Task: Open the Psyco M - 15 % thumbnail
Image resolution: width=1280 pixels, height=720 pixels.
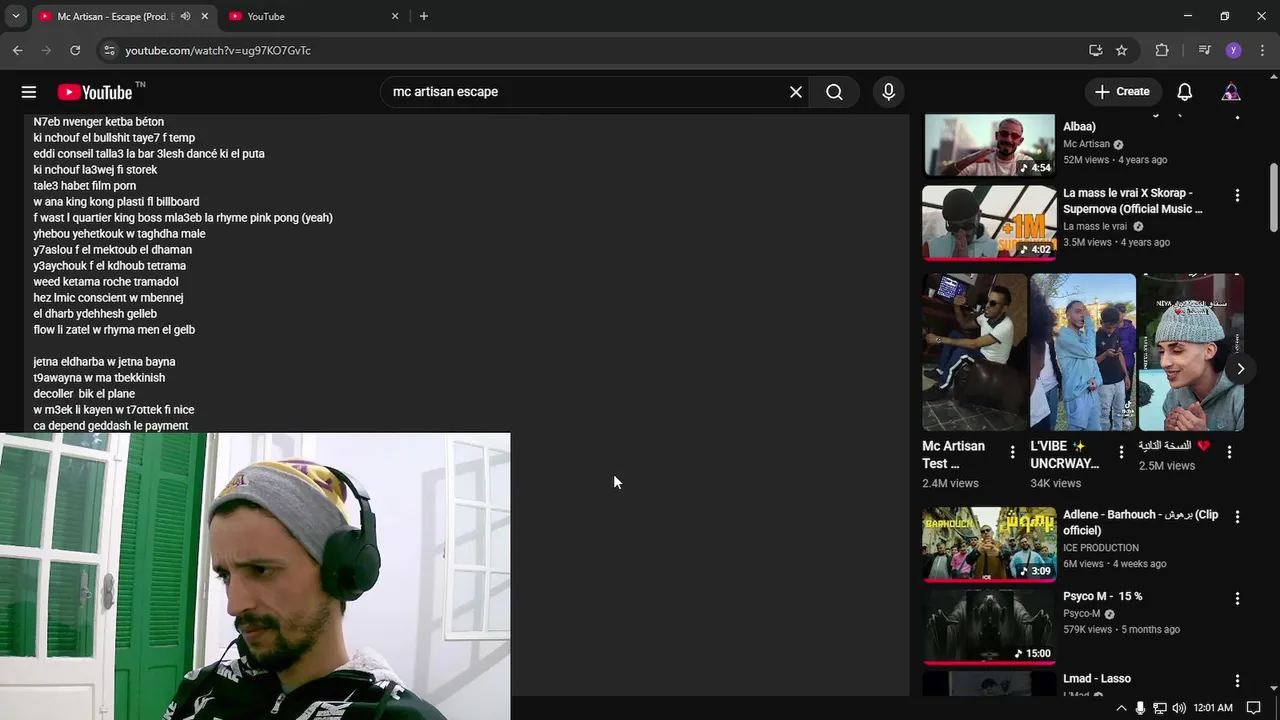Action: pos(989,626)
